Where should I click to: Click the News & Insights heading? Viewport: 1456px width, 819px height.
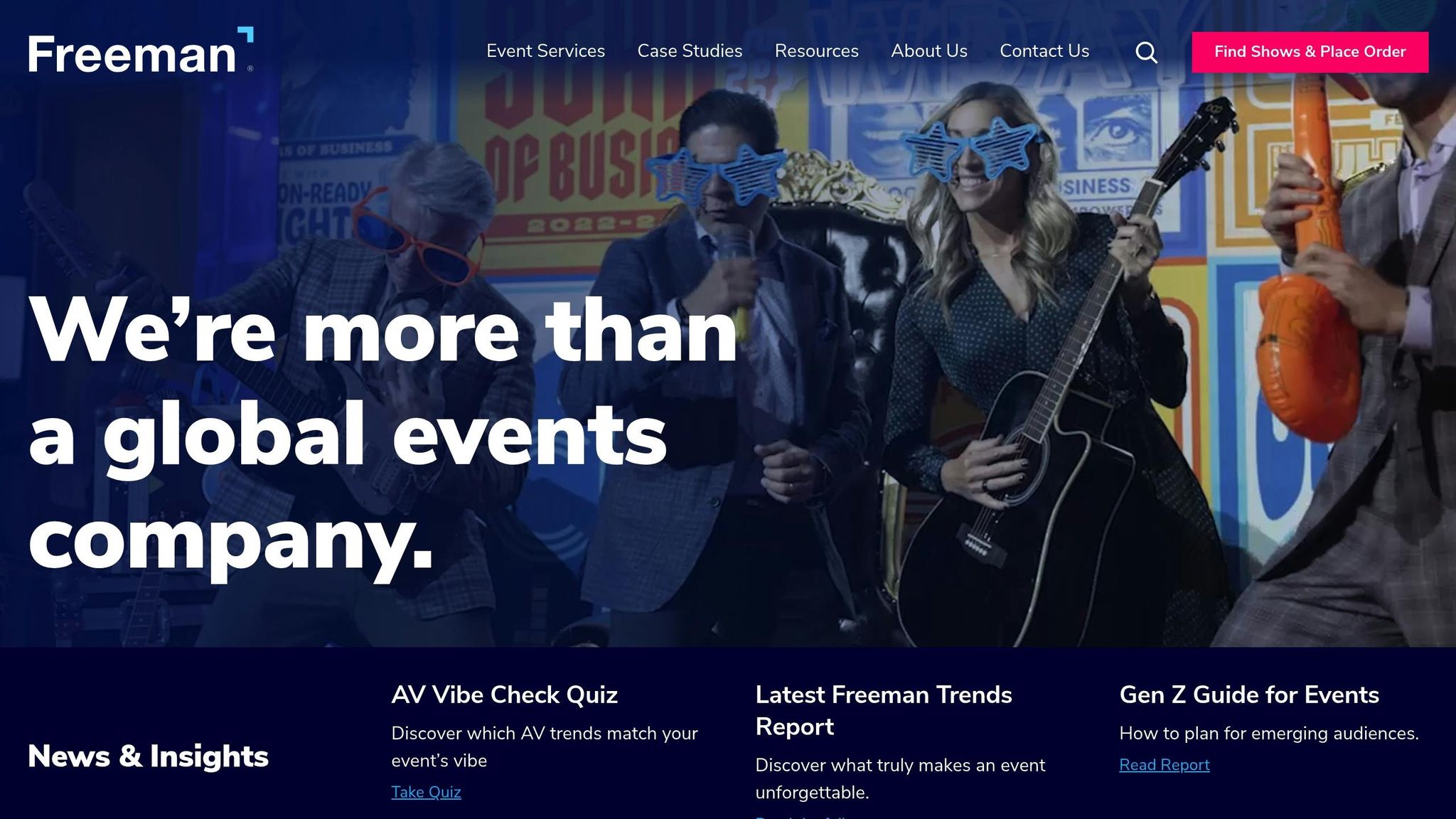[148, 756]
